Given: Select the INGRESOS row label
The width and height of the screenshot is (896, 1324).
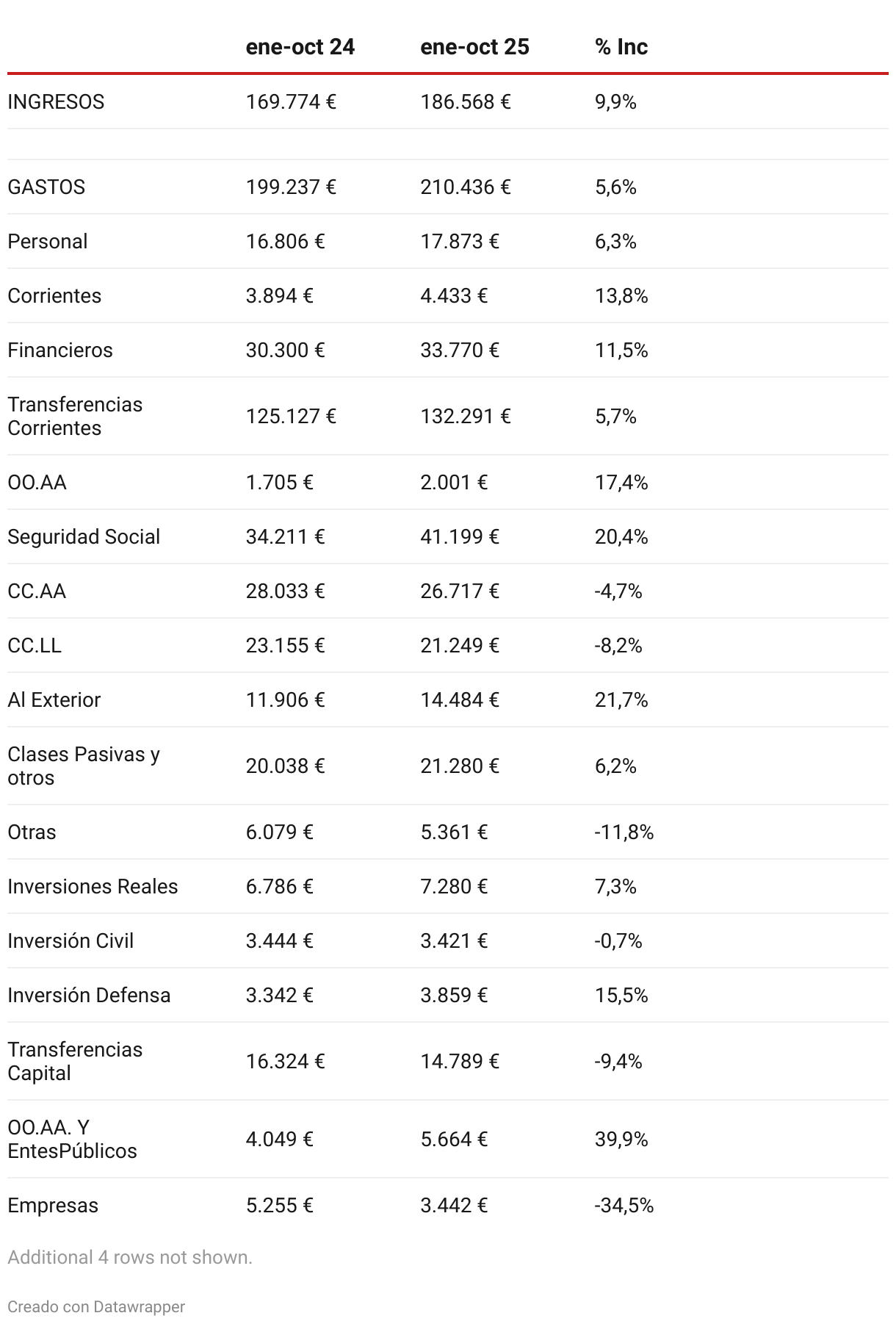Looking at the screenshot, I should click(56, 101).
